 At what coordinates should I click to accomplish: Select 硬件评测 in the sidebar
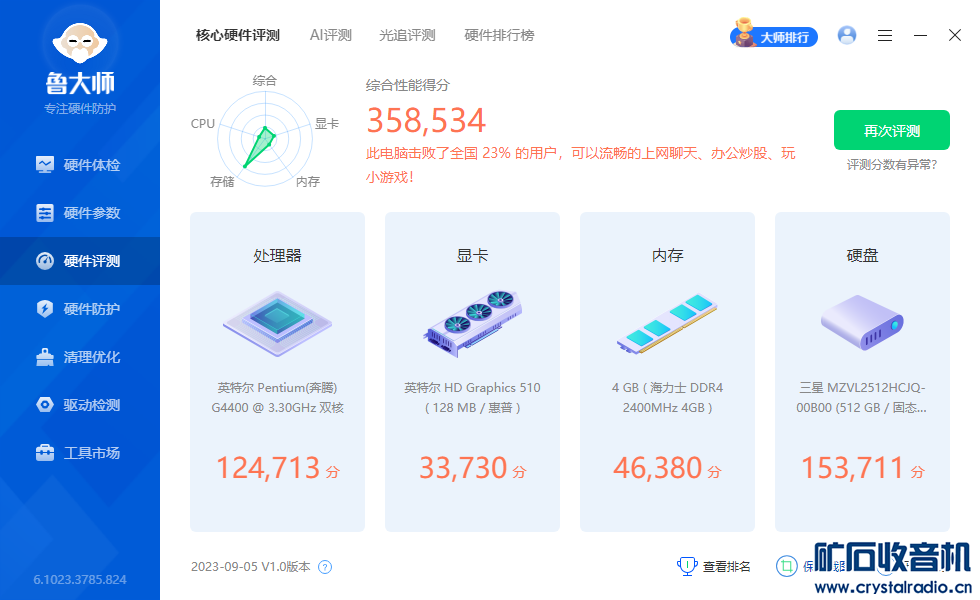tap(79, 261)
